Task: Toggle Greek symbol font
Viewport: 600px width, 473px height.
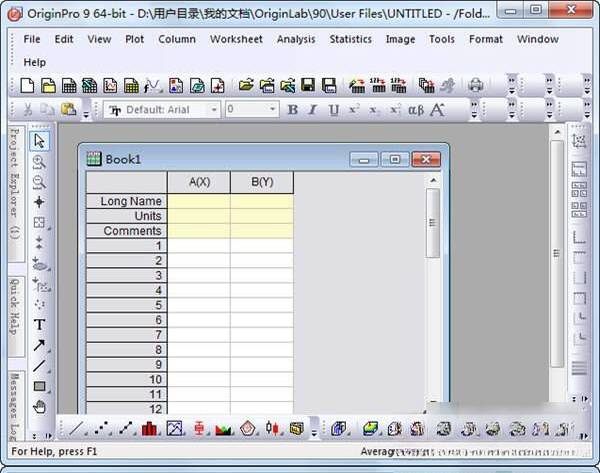Action: [416, 110]
